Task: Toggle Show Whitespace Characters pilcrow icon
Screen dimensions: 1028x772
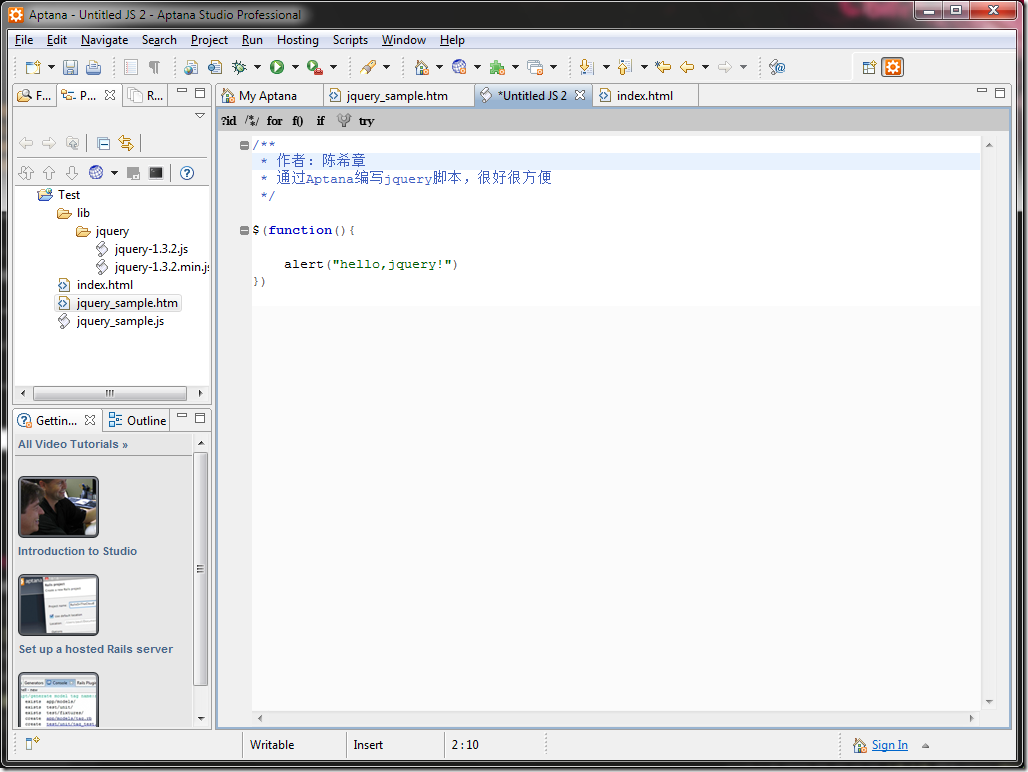Action: click(x=155, y=67)
